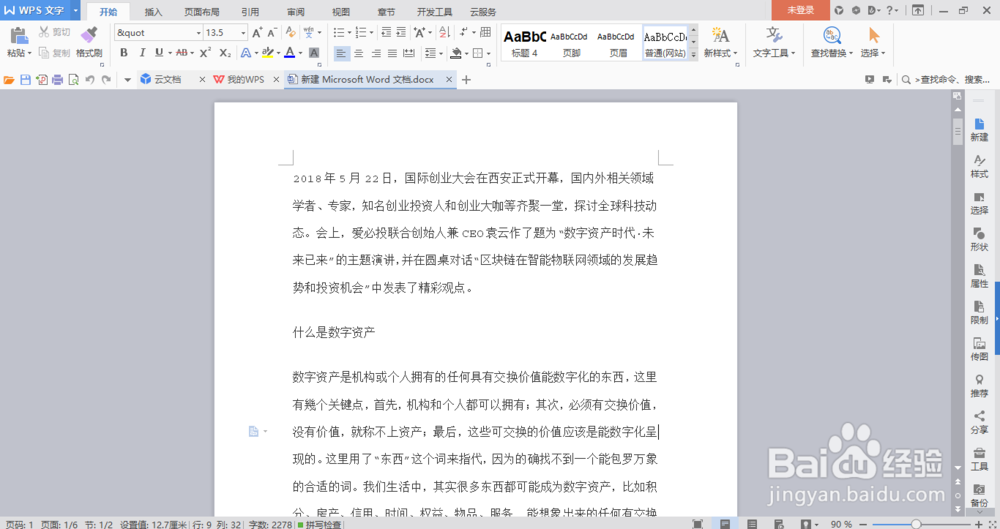Image resolution: width=1000 pixels, height=529 pixels.
Task: Click the zoom slider handle in status bar
Action: [x=916, y=524]
